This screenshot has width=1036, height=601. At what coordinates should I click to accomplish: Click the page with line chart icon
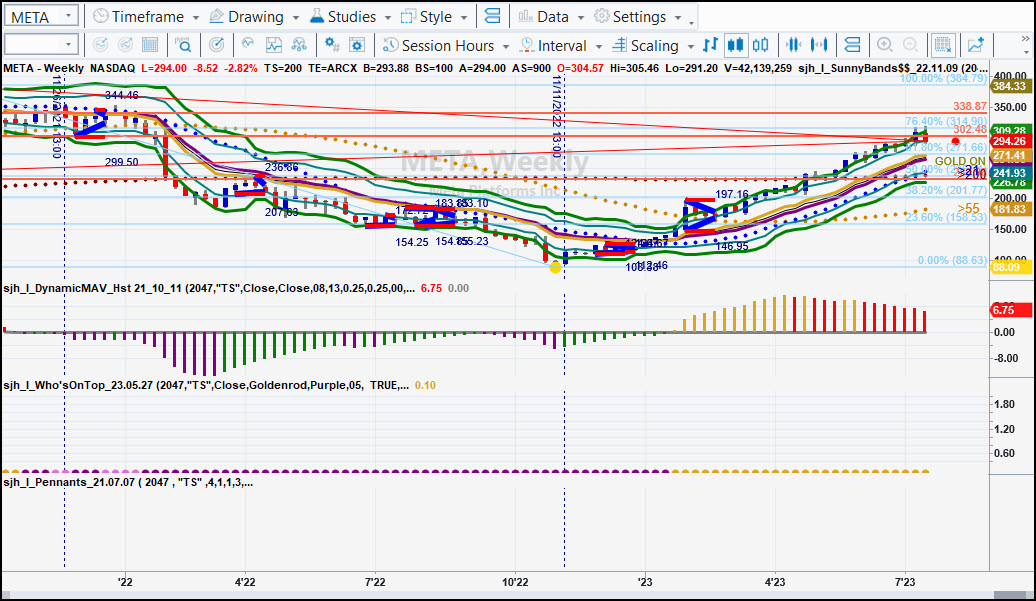[274, 45]
